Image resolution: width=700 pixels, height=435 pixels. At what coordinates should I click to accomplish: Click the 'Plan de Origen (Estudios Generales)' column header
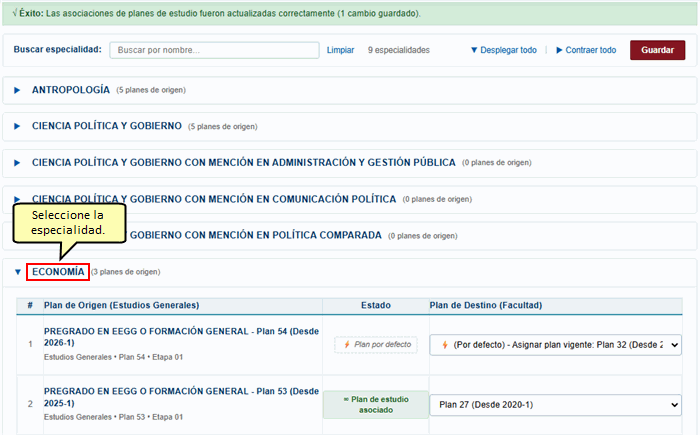121,305
